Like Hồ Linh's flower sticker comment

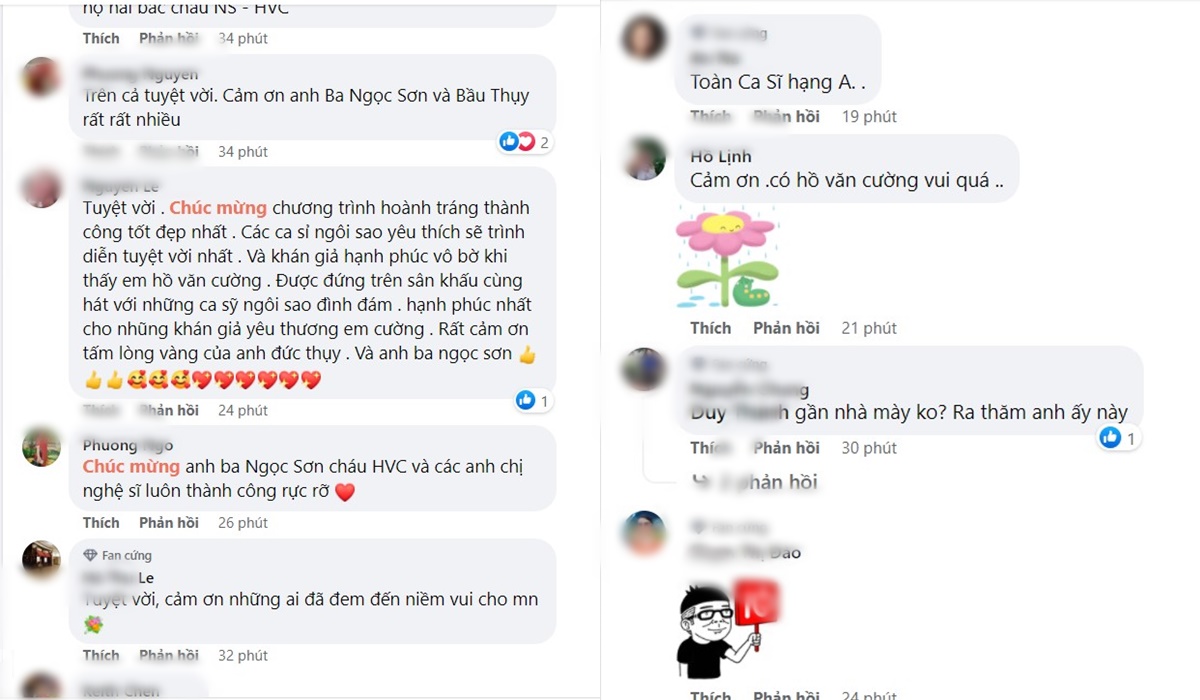coord(710,328)
